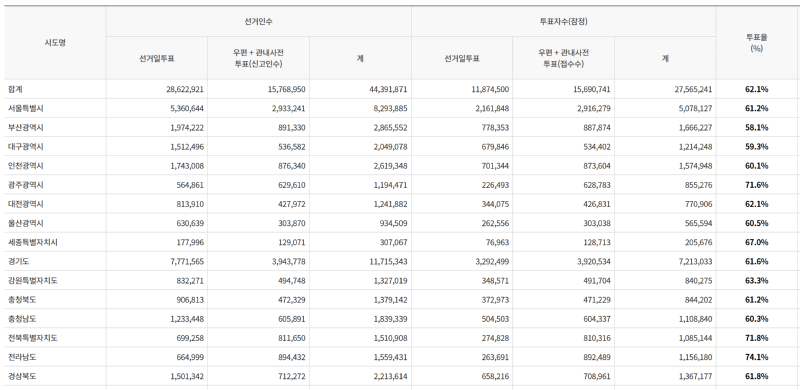This screenshot has height=390, width=800.
Task: Select the 대전광역시 row label
Action: 26,204
